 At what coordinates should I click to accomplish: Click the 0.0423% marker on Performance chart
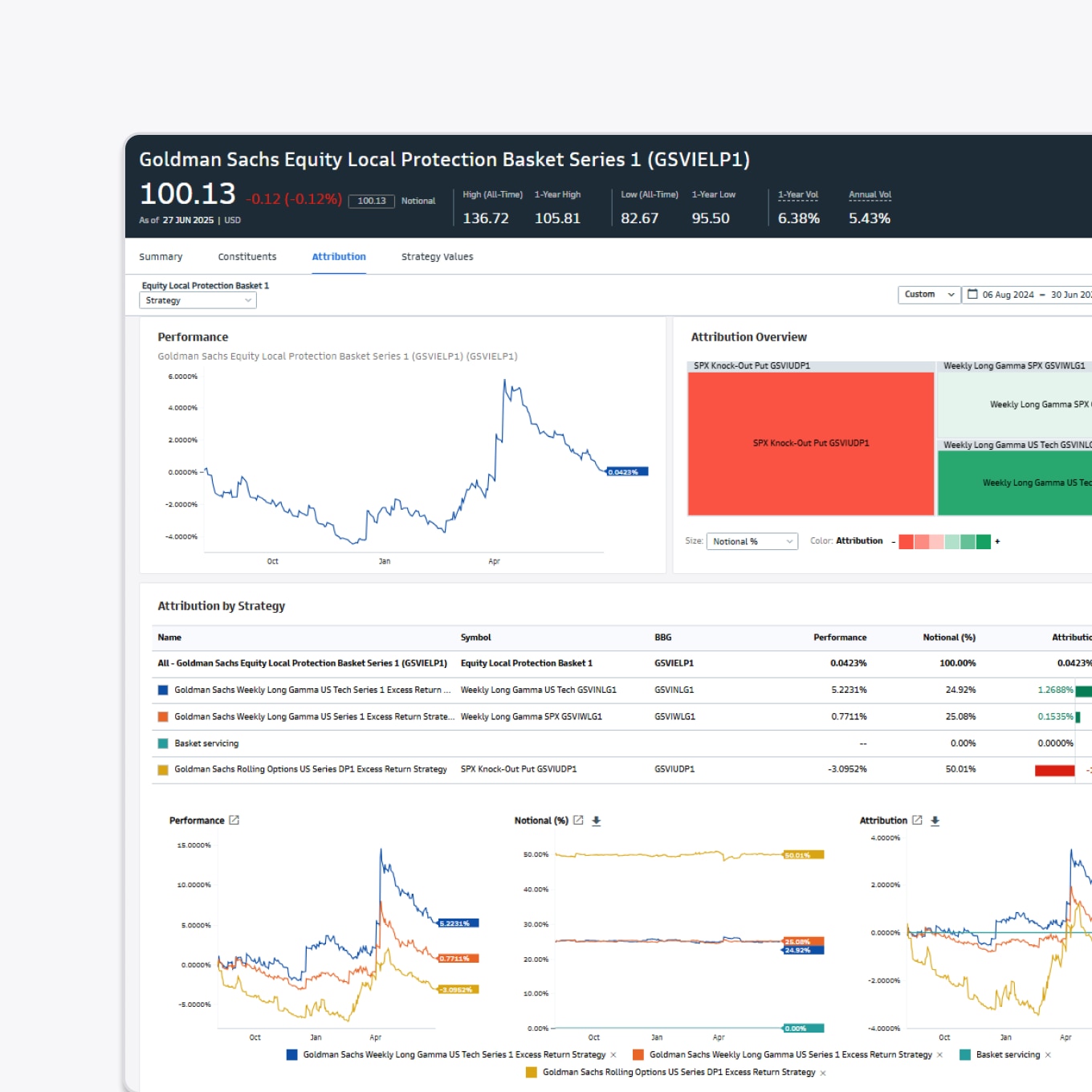tap(627, 472)
